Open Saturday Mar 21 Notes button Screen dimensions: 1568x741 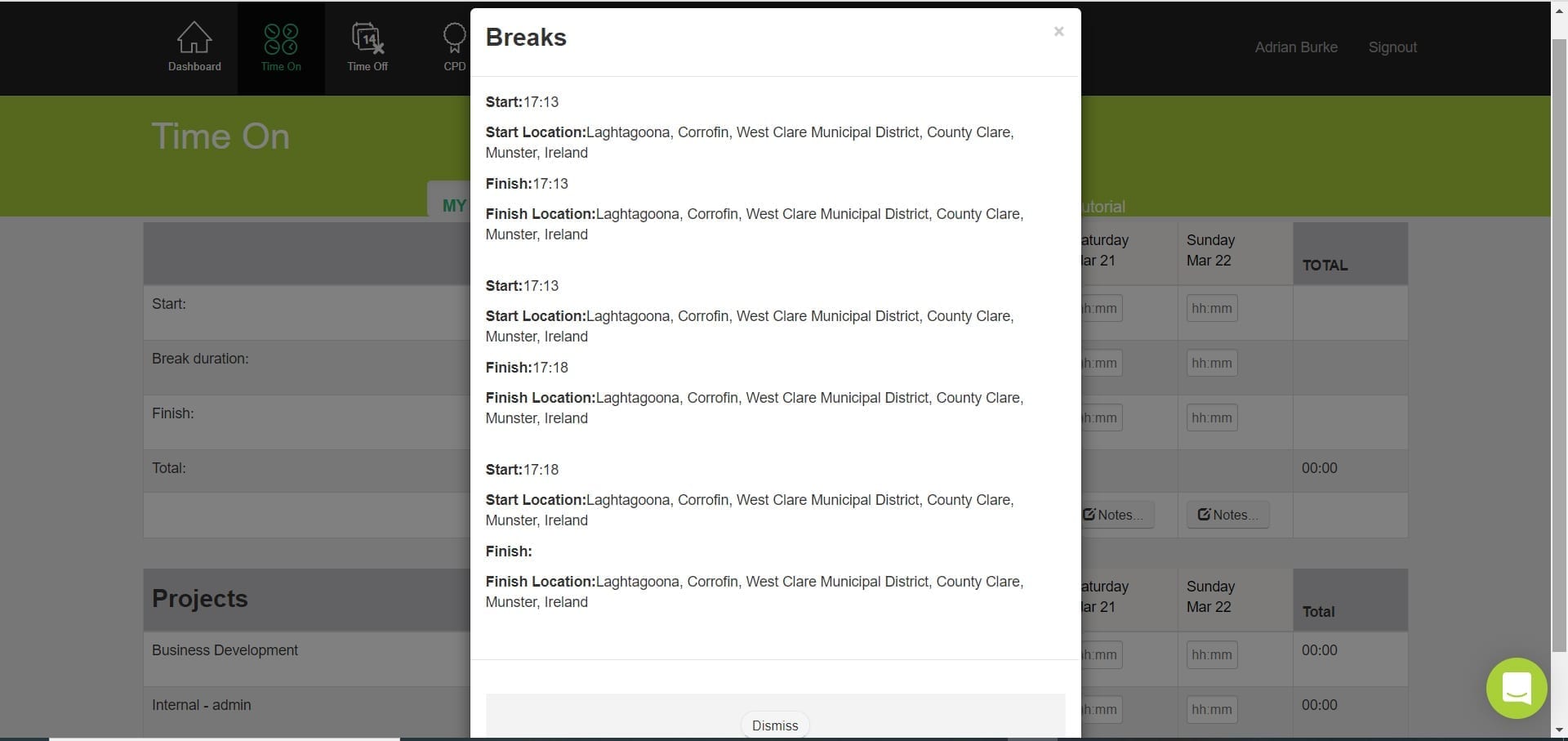(x=1117, y=515)
